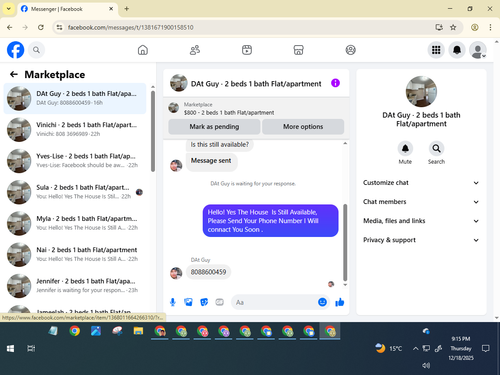Open the Reels video icon

pos(247,50)
